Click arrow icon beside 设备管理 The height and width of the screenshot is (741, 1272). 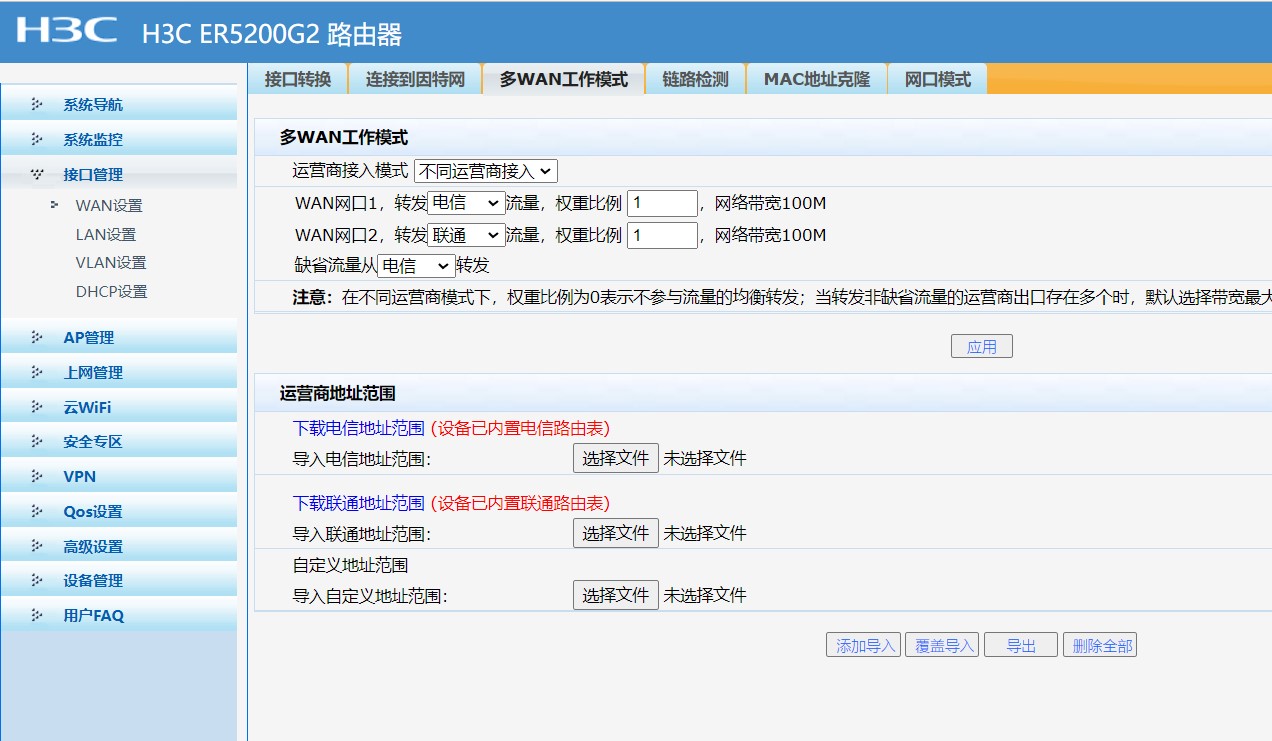[x=38, y=580]
